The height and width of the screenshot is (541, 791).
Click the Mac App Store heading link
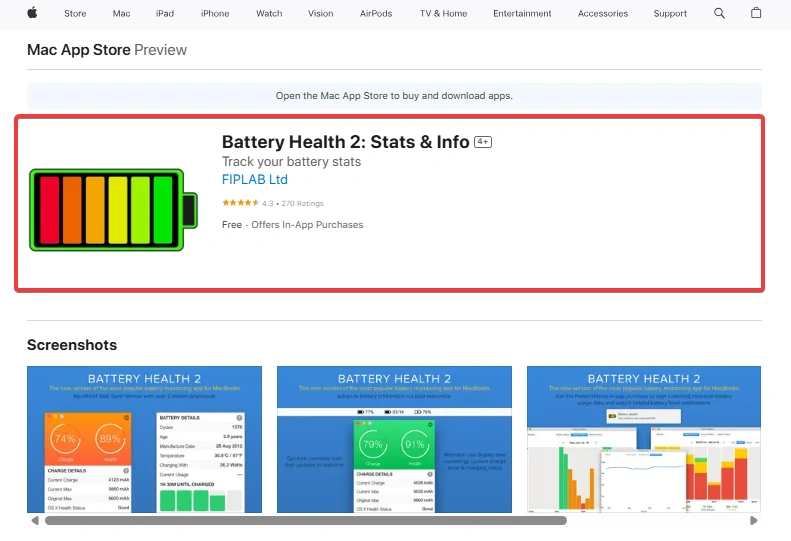(79, 50)
